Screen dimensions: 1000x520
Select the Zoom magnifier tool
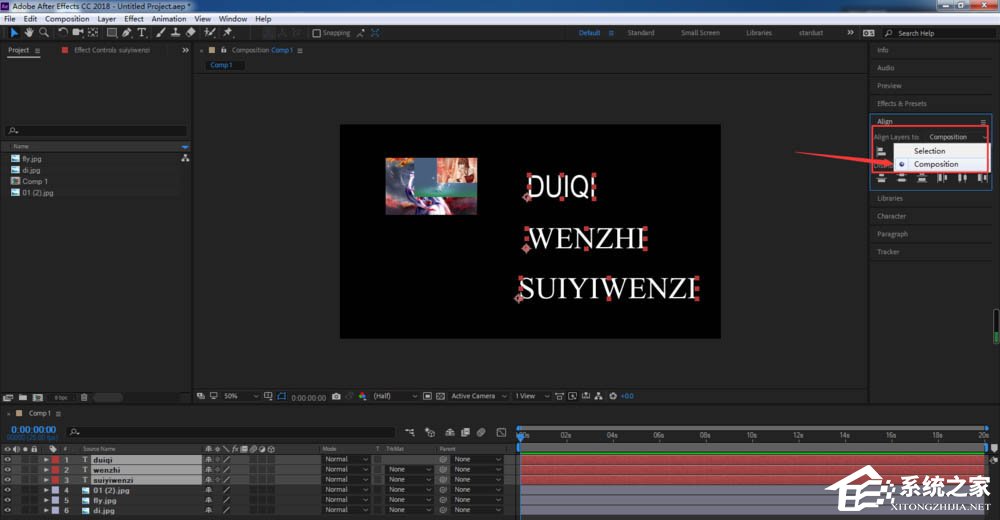tap(43, 32)
